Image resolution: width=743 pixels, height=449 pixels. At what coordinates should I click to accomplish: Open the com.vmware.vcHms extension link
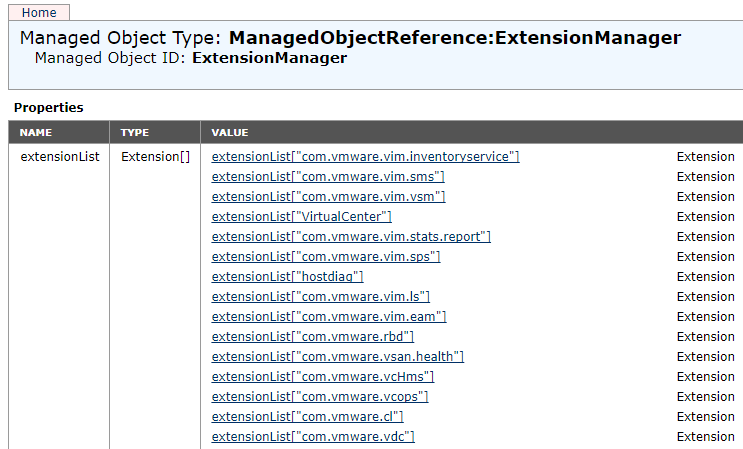click(323, 376)
